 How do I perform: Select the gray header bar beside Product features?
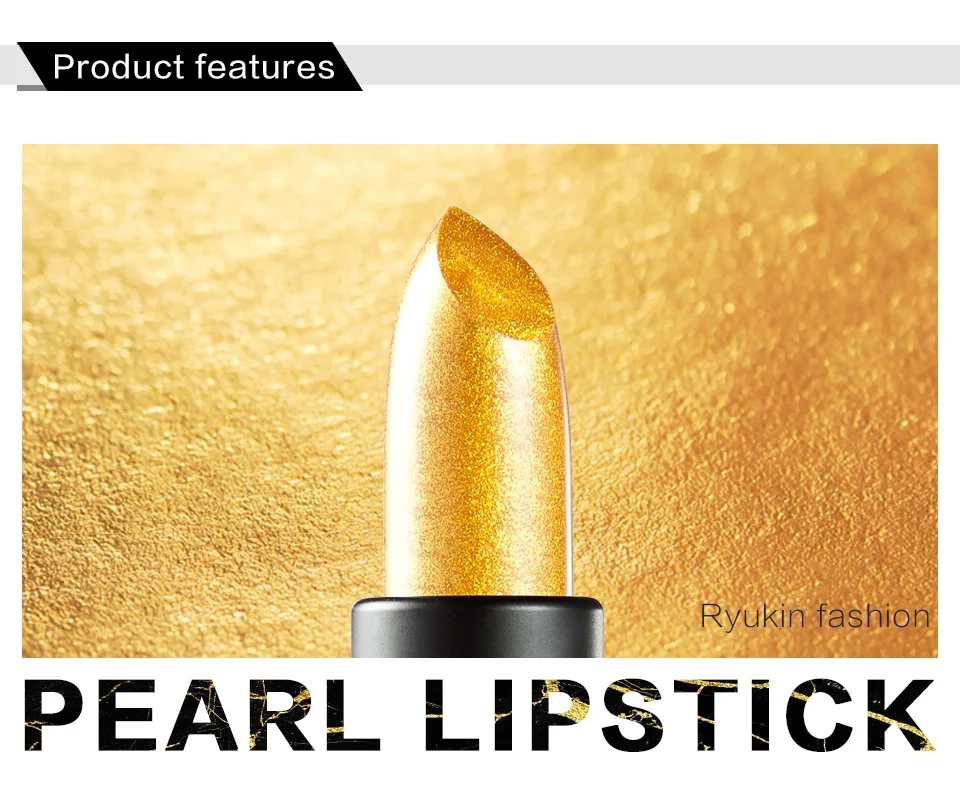coord(658,65)
